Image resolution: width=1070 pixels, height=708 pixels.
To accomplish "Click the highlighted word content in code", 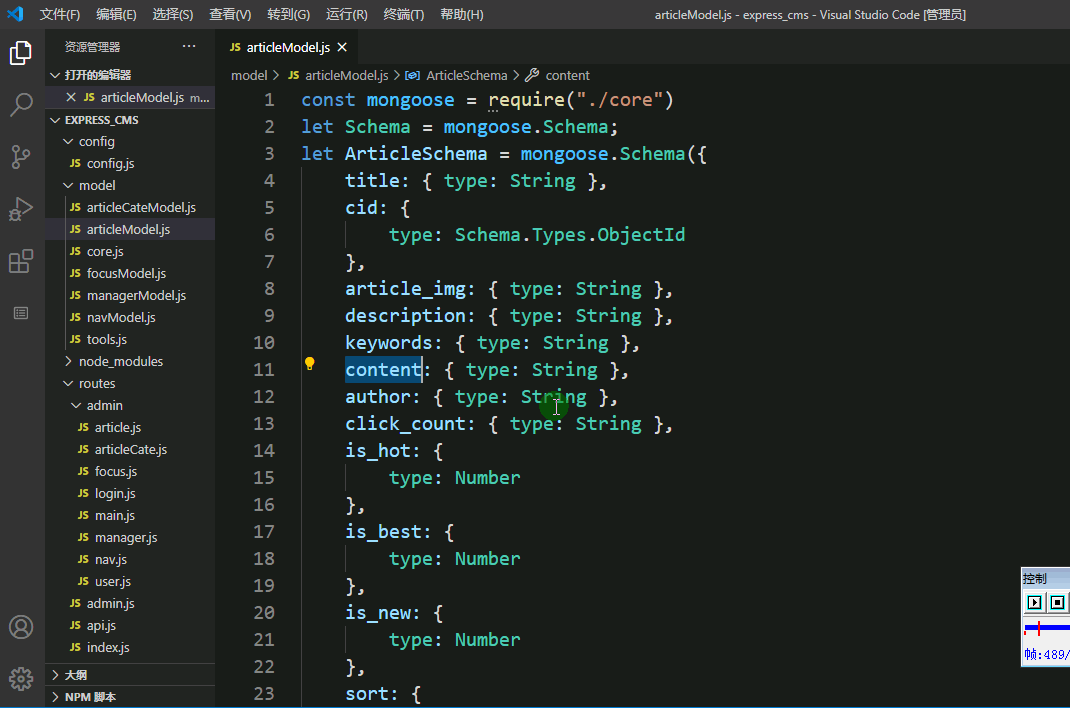I will coord(383,370).
